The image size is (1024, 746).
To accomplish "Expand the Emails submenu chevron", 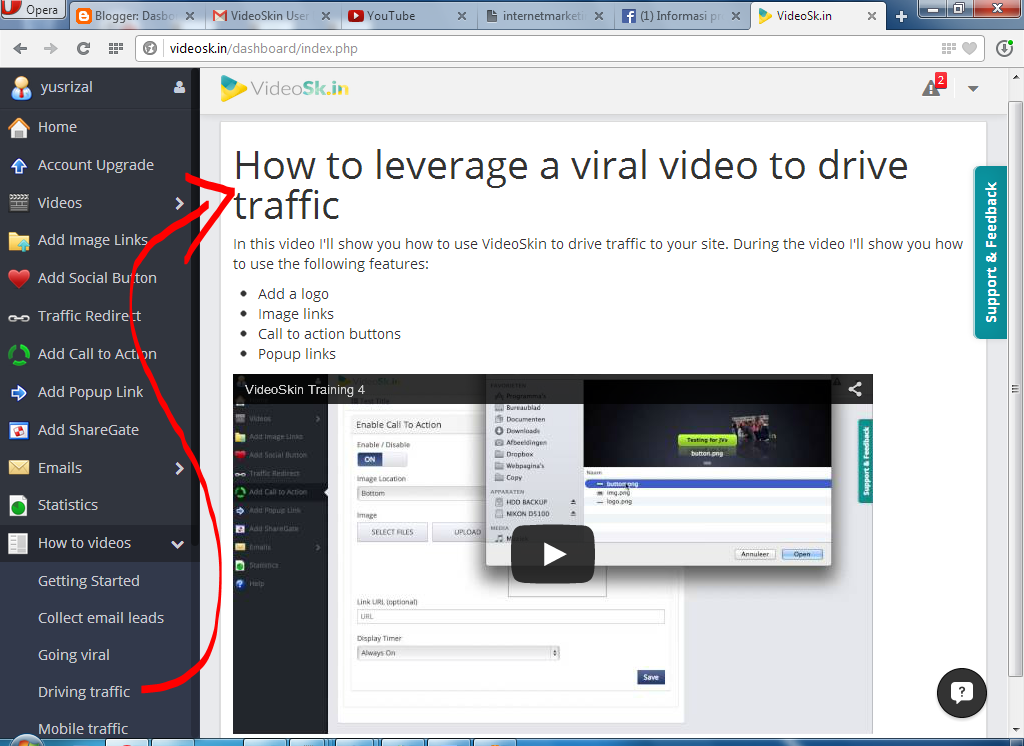I will [x=179, y=468].
